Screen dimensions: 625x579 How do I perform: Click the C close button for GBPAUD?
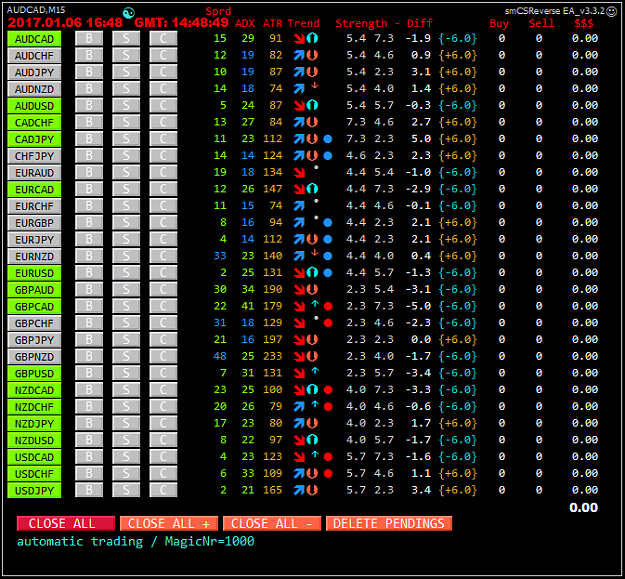pyautogui.click(x=163, y=290)
